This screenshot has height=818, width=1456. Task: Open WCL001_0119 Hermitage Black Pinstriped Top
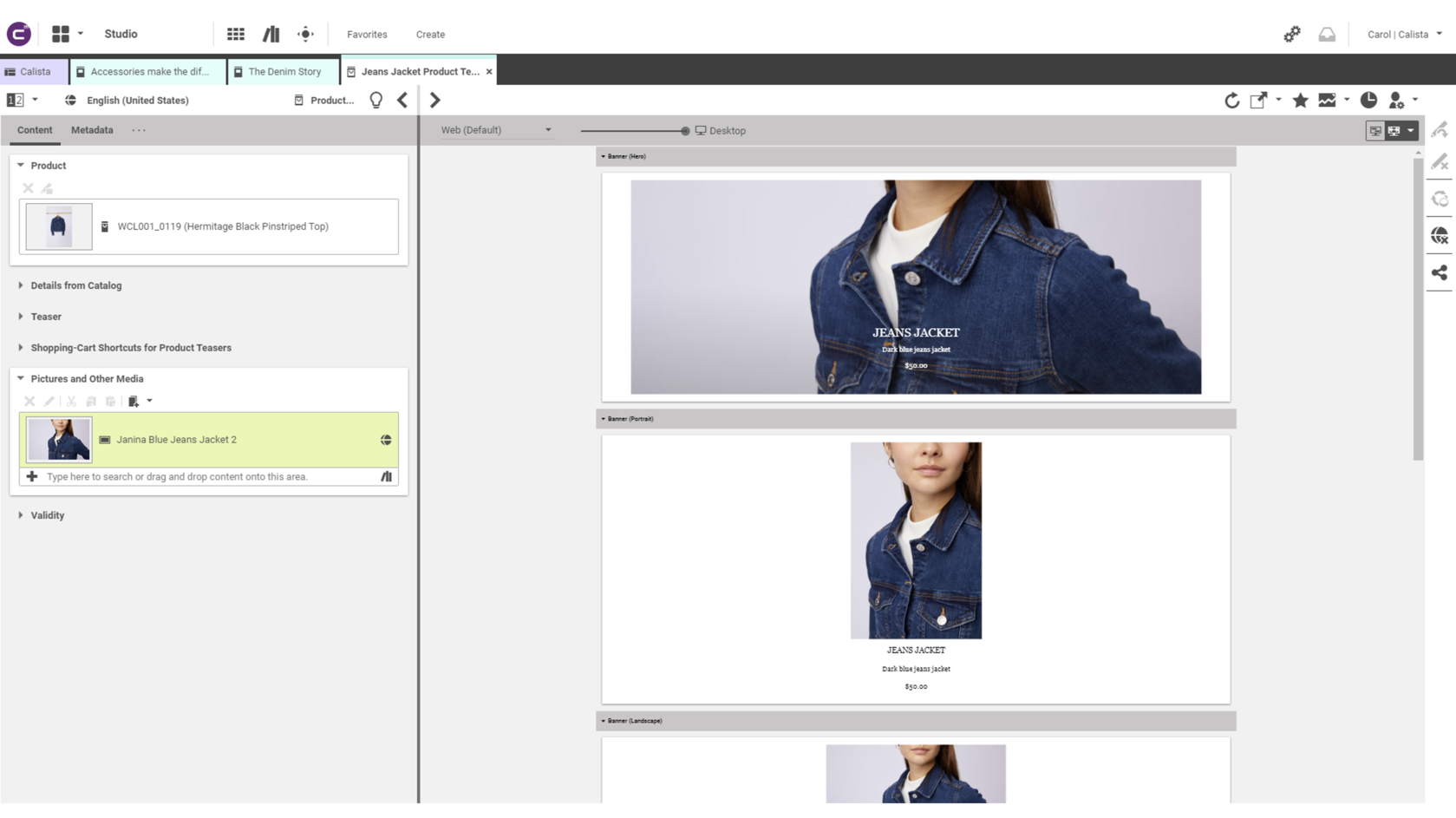(209, 226)
